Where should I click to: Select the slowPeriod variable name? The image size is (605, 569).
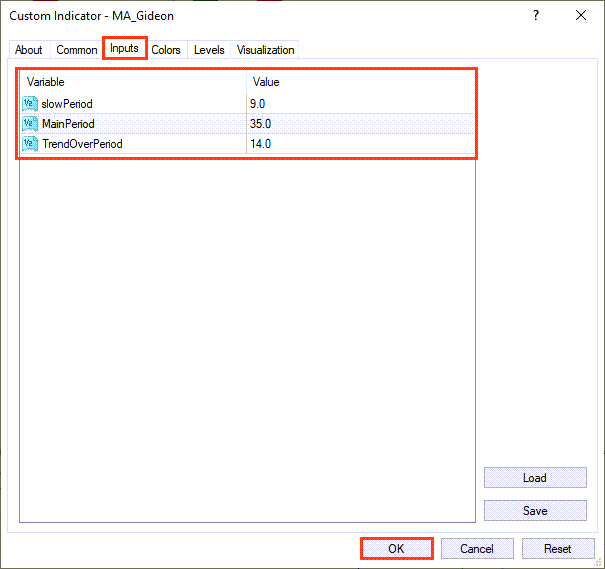click(67, 104)
